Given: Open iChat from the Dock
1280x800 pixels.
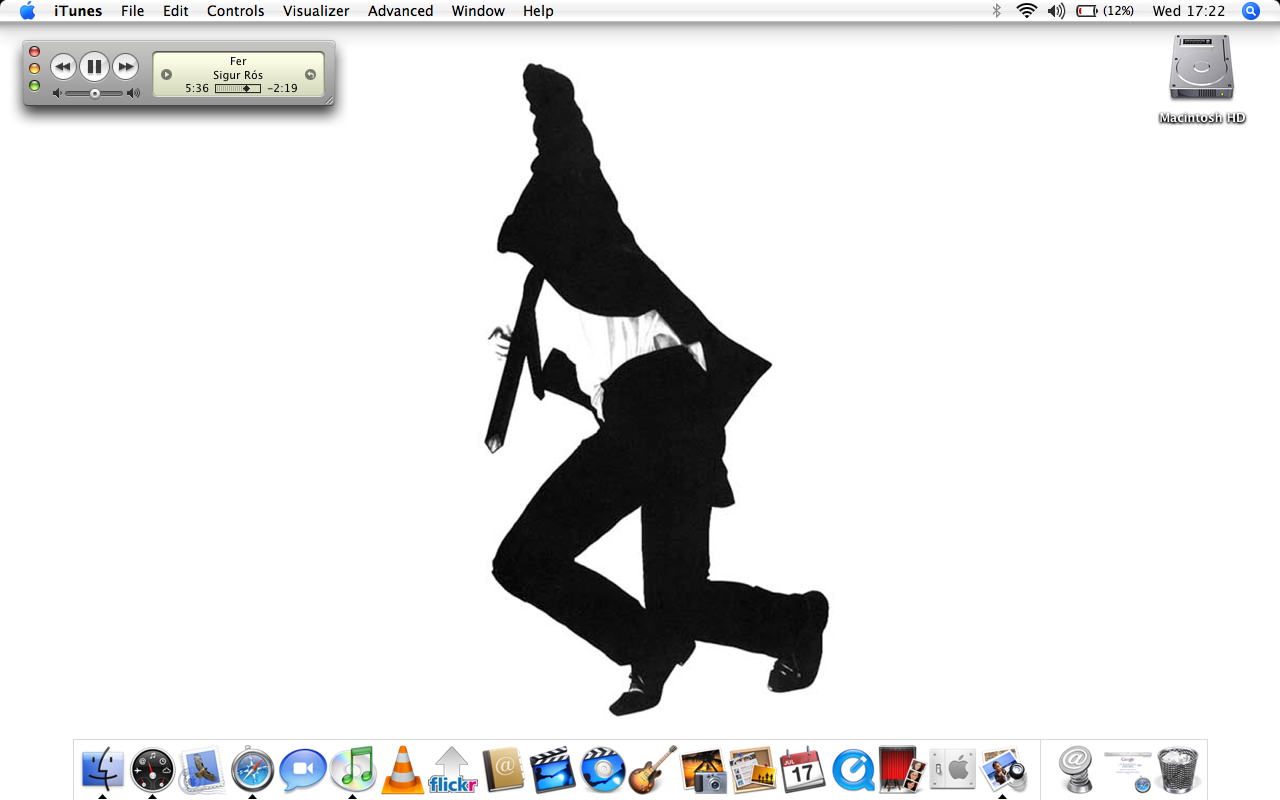Looking at the screenshot, I should coord(302,770).
